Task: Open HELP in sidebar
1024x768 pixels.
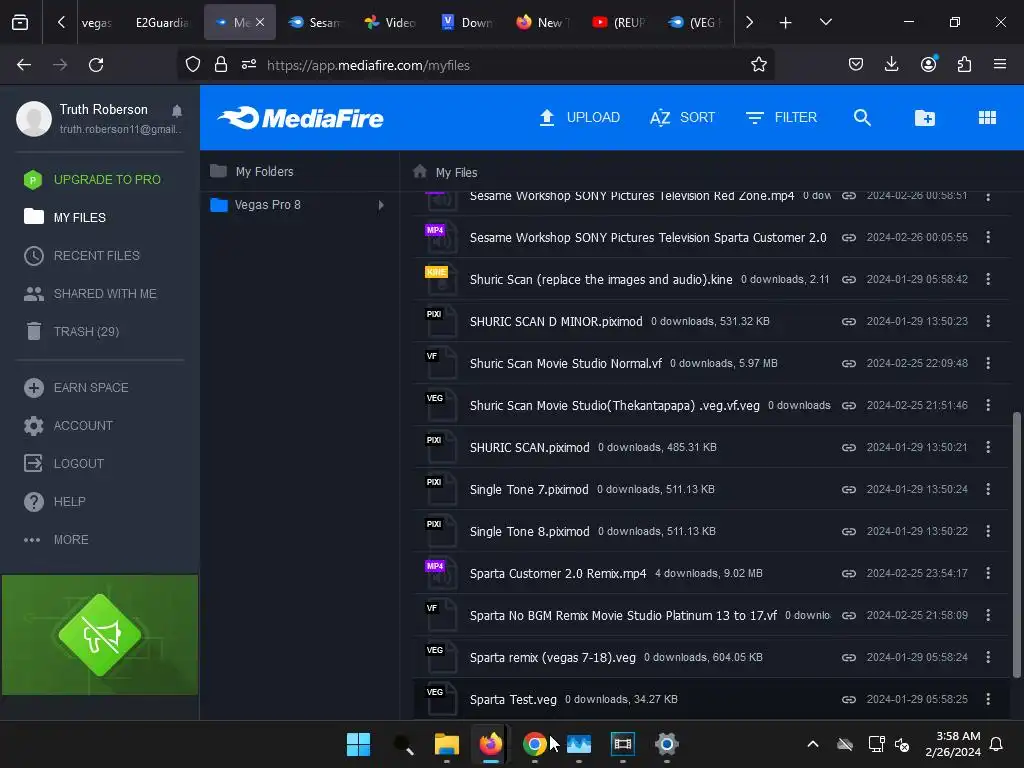Action: 54,502
